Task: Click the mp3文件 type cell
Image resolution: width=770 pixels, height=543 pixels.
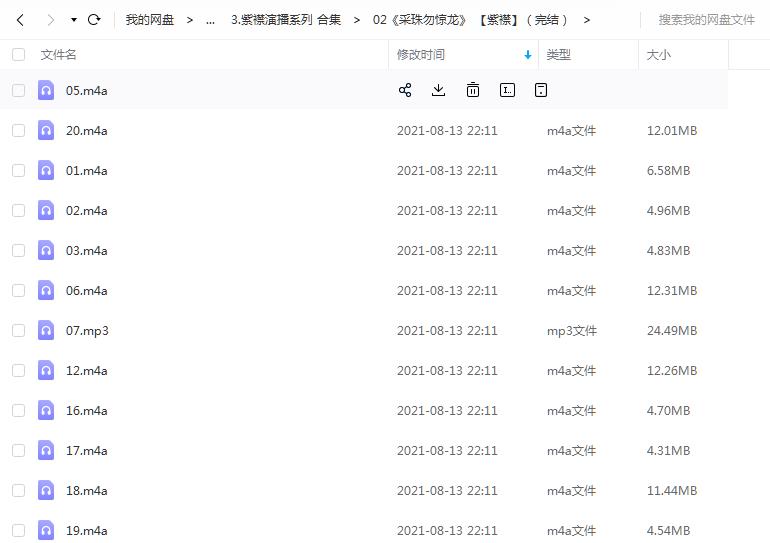Action: coord(572,331)
